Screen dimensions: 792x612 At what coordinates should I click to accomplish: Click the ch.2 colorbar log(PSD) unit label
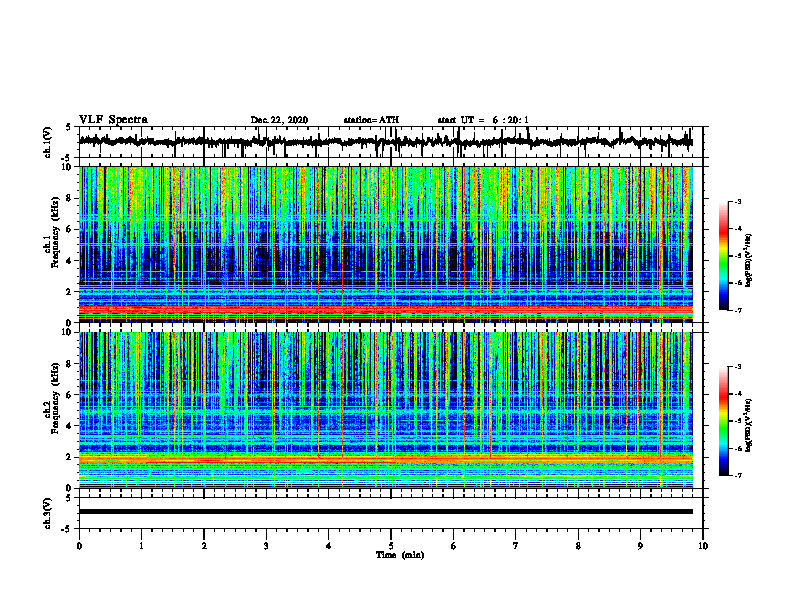[749, 425]
